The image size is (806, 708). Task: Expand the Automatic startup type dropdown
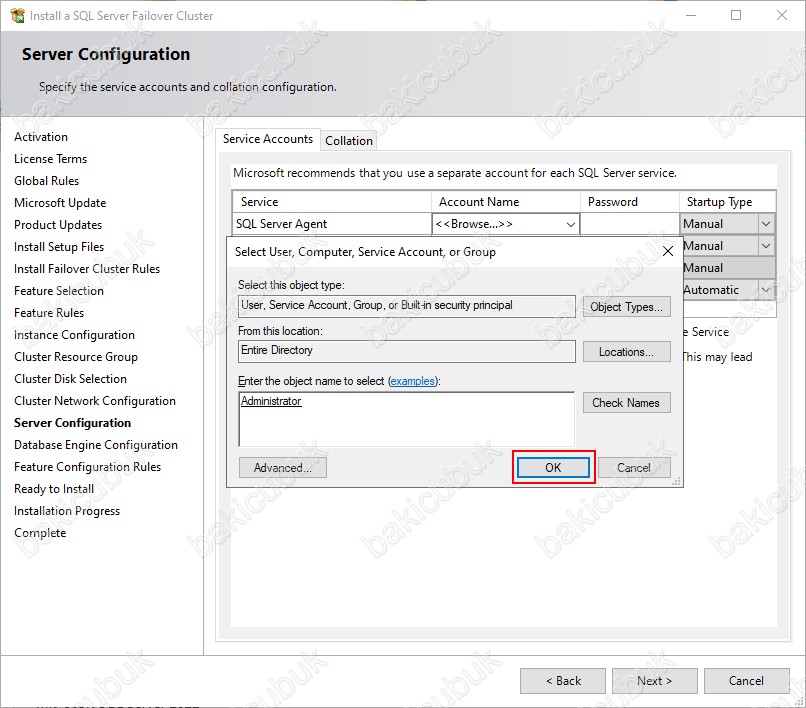[765, 290]
